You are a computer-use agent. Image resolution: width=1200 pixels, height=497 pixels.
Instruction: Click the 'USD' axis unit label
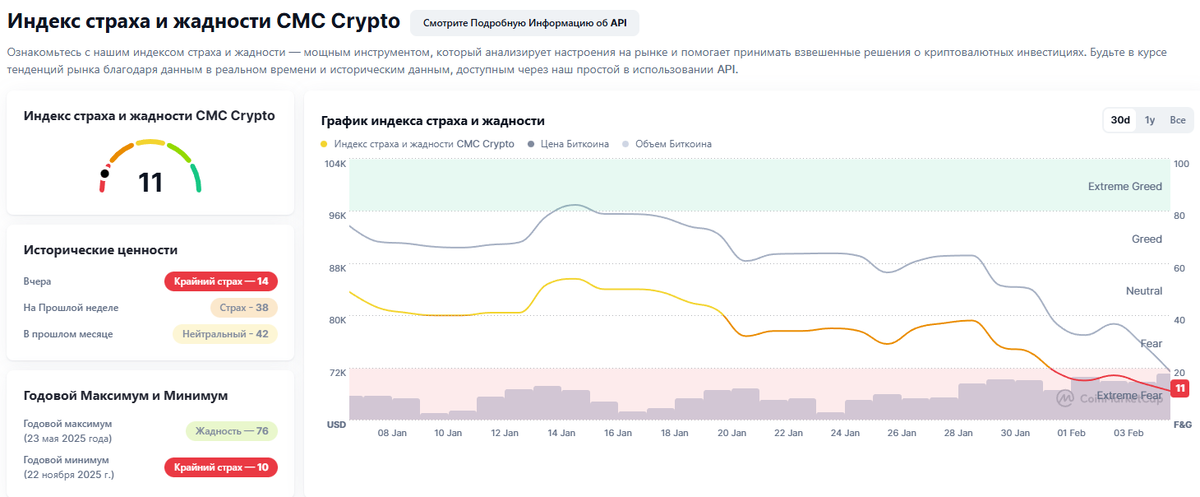(x=337, y=424)
